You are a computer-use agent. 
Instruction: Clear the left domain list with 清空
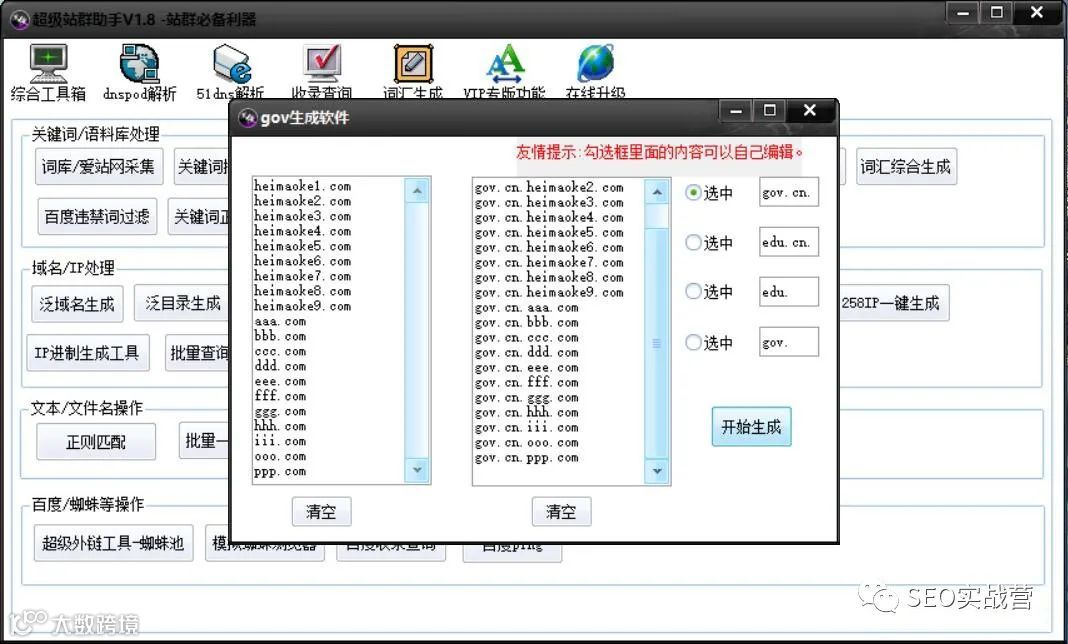click(x=321, y=511)
